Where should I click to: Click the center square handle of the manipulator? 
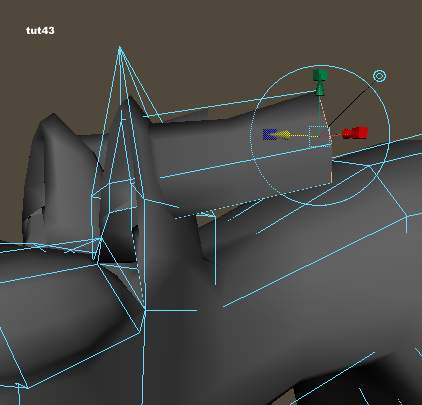pyautogui.click(x=319, y=136)
